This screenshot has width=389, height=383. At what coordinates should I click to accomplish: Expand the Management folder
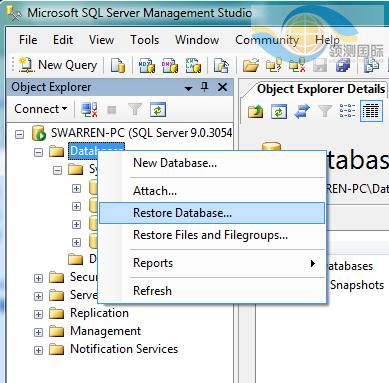pos(38,332)
